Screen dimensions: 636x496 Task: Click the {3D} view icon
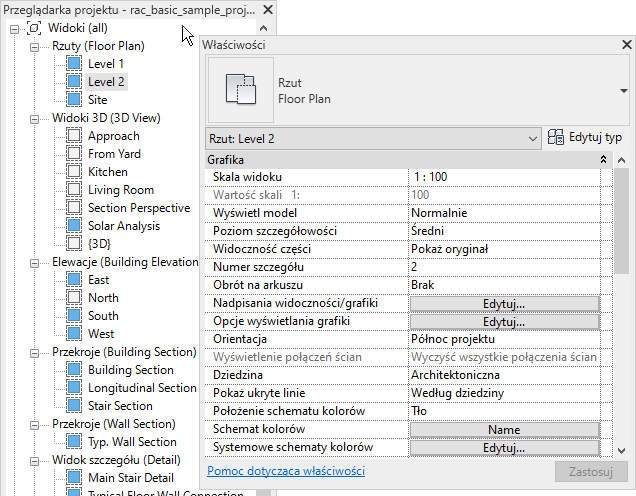(74, 244)
